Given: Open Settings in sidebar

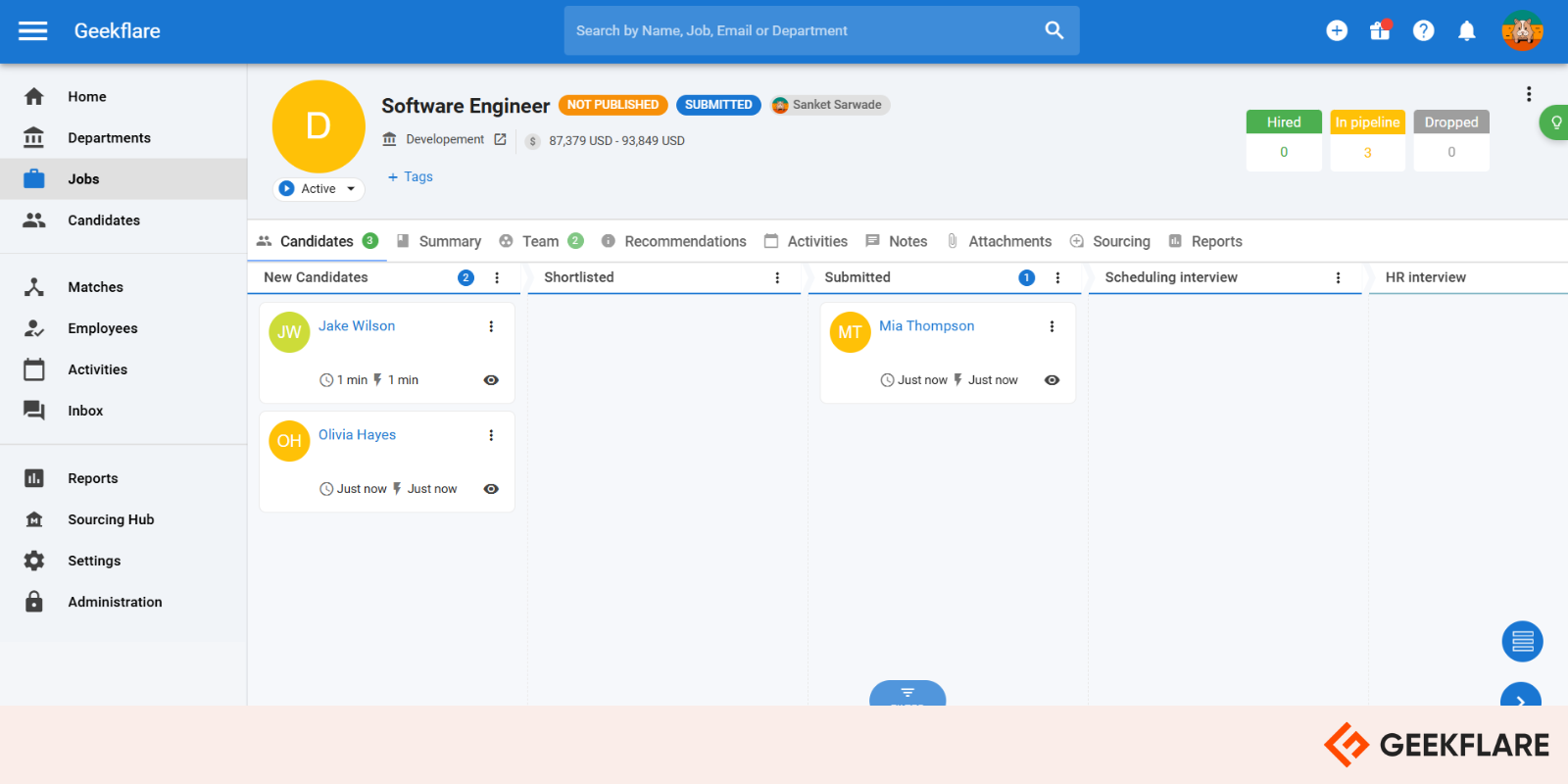Looking at the screenshot, I should (123, 560).
